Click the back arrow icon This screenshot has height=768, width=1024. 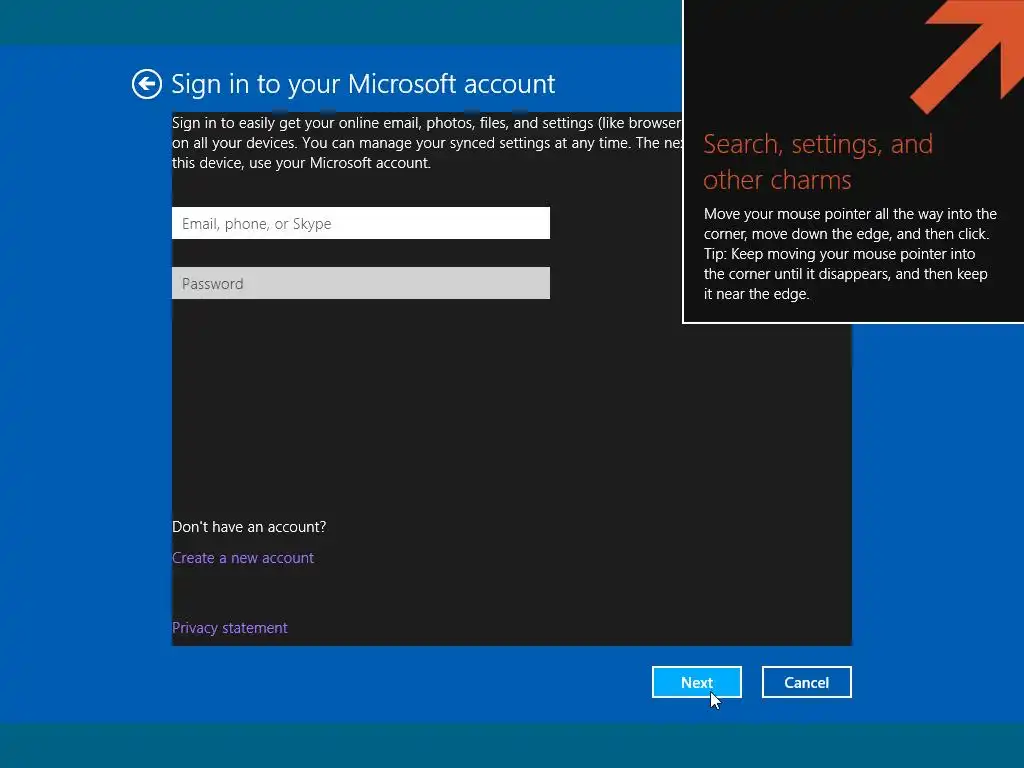[146, 84]
